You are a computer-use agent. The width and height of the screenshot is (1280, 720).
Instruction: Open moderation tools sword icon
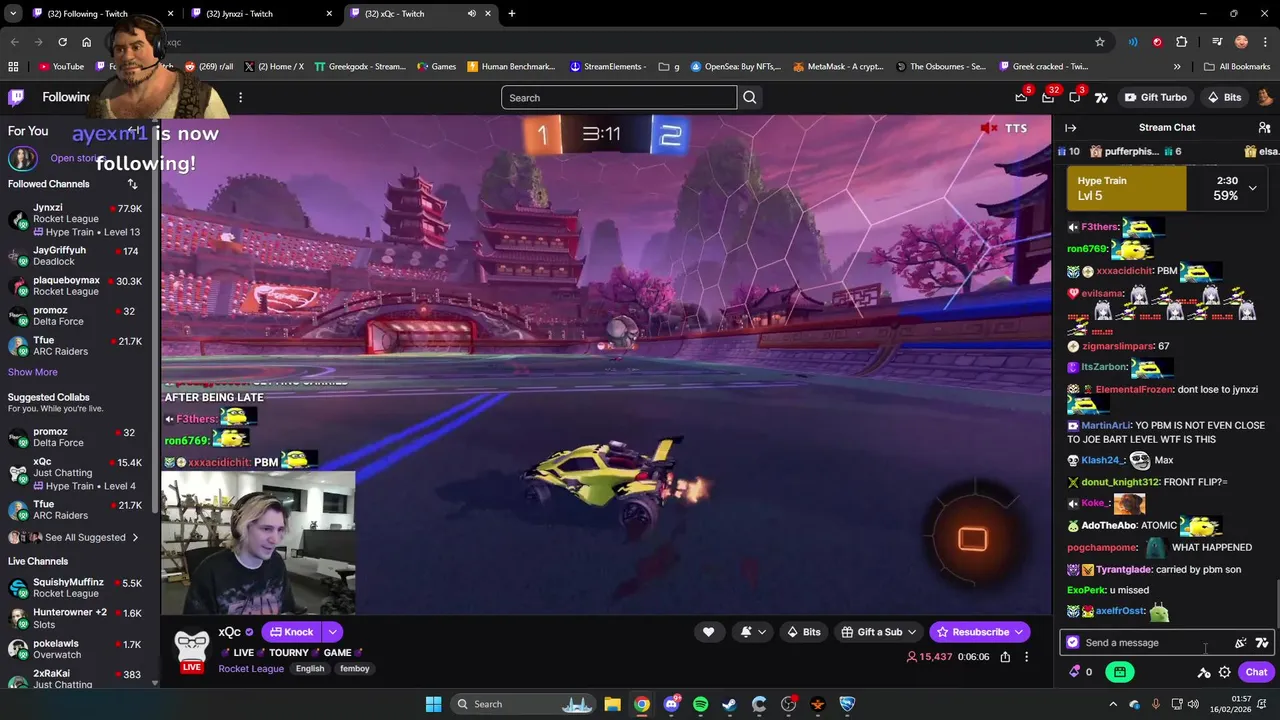[x=1204, y=672]
